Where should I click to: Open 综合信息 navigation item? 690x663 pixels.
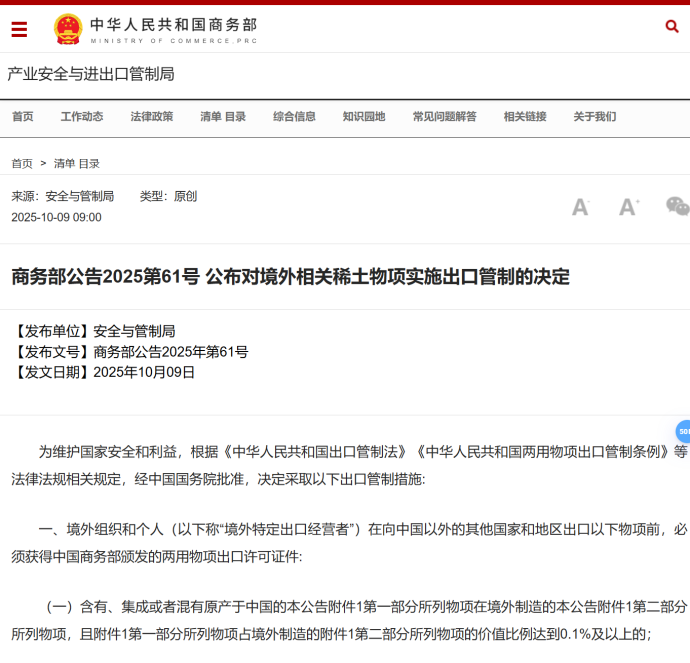click(x=294, y=116)
